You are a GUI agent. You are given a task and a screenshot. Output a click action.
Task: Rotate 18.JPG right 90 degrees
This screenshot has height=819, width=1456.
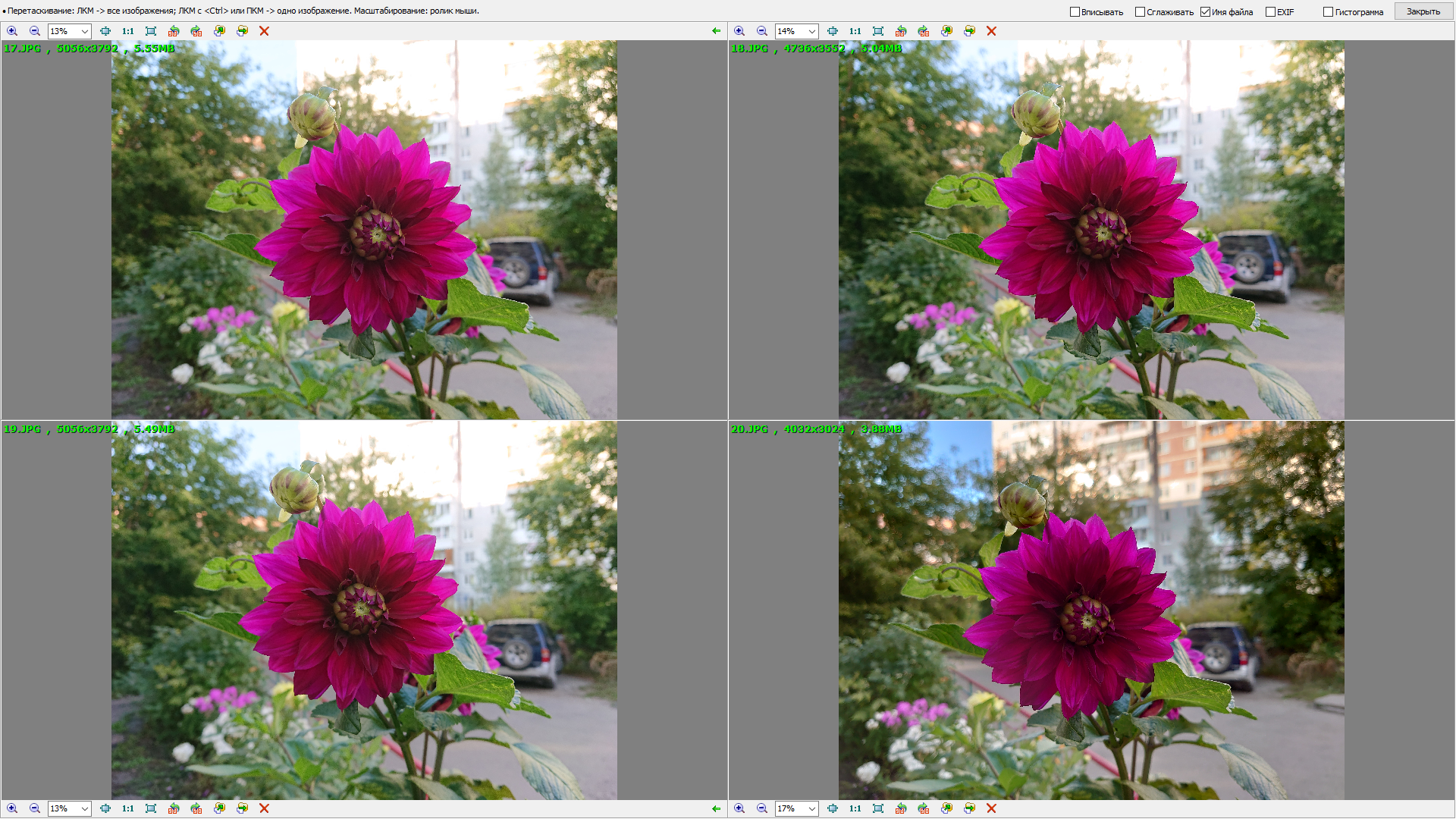pyautogui.click(x=924, y=31)
